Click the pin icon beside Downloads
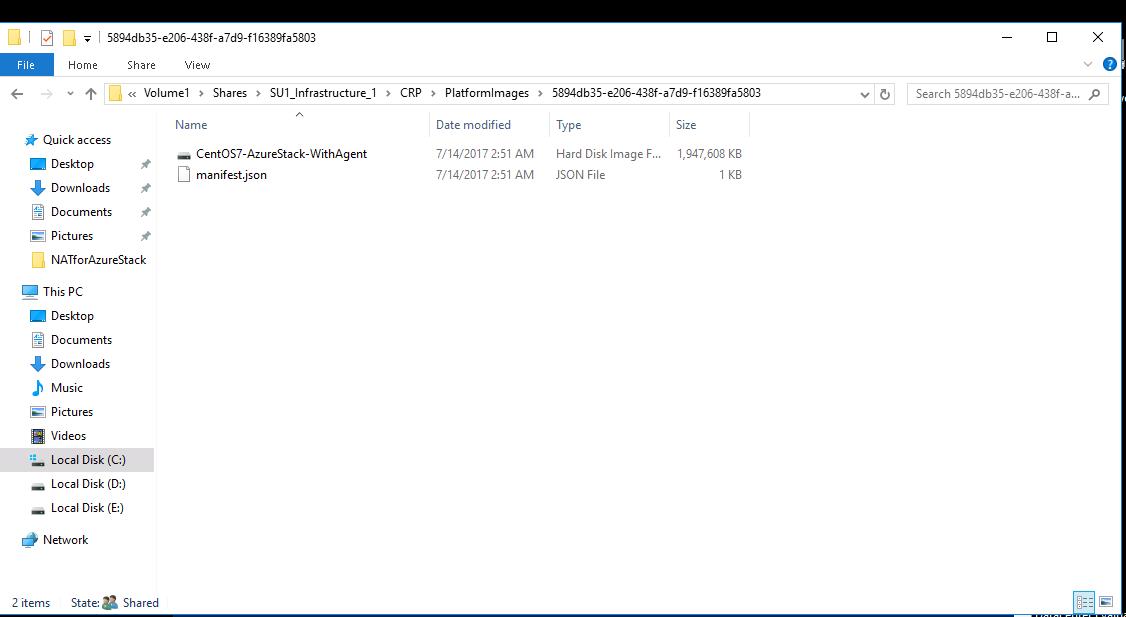The height and width of the screenshot is (617, 1126). [x=146, y=188]
